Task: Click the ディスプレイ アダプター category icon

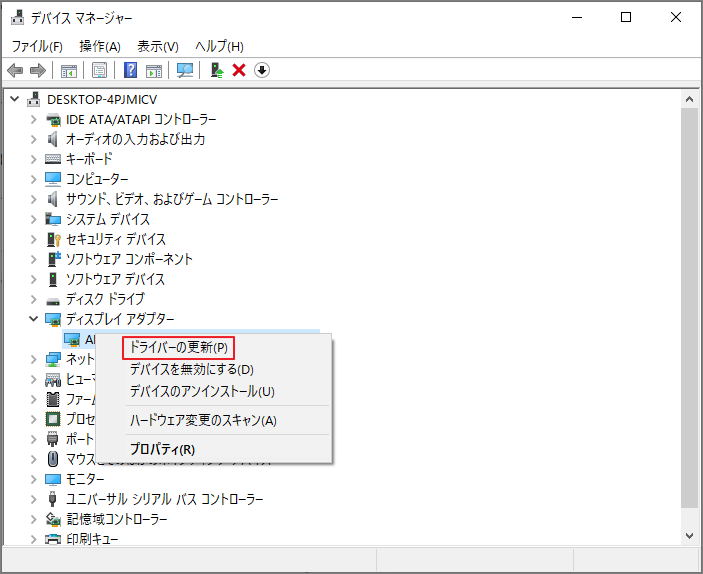Action: [x=53, y=319]
